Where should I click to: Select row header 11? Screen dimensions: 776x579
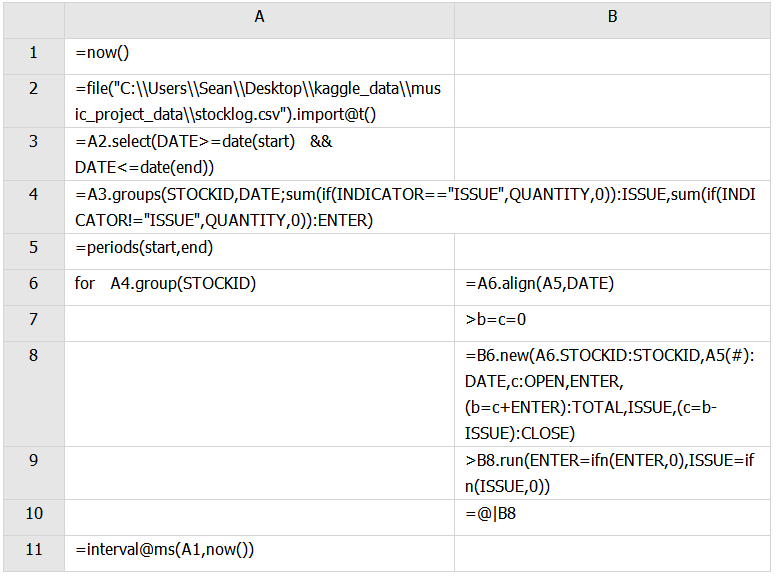pos(34,553)
